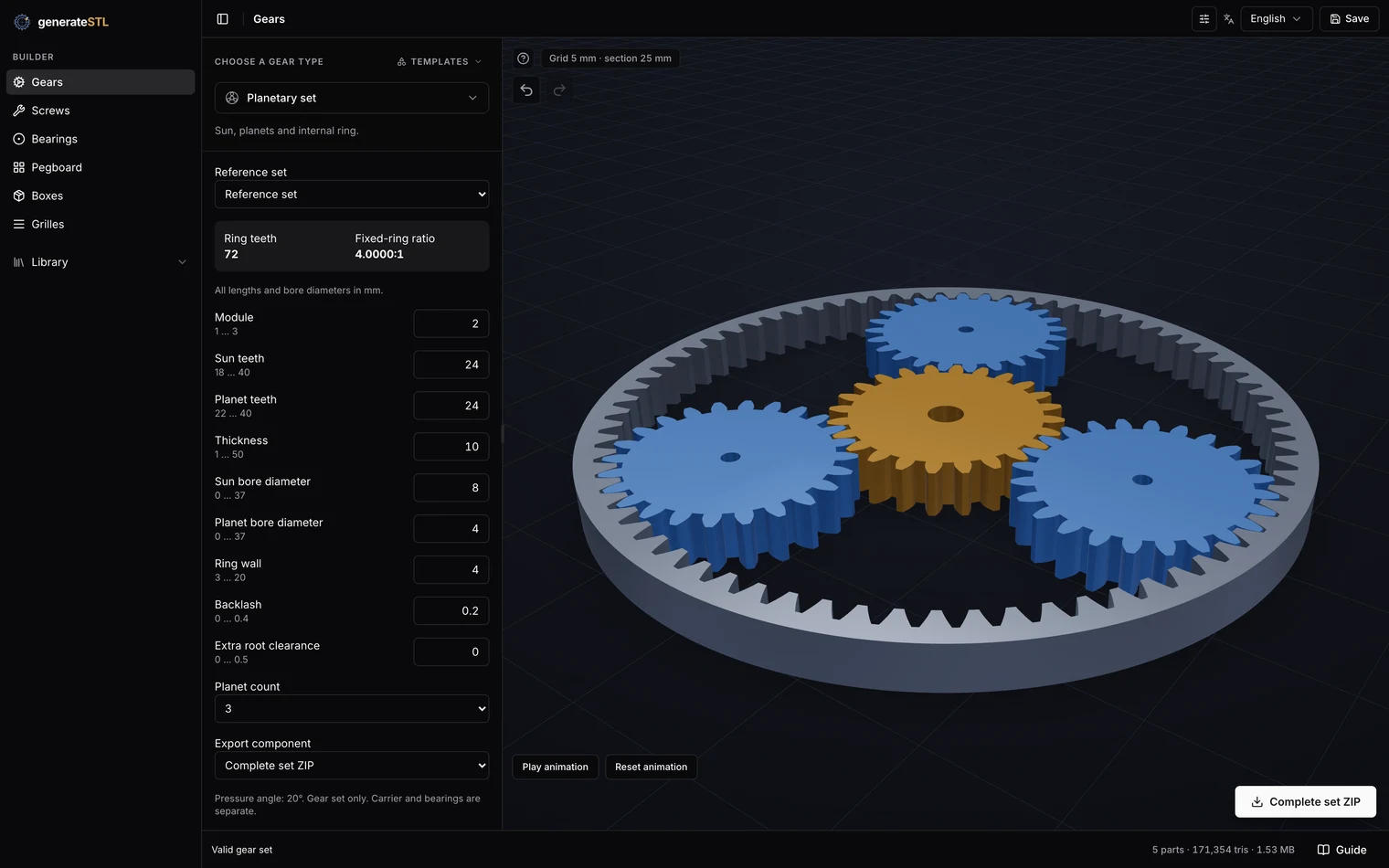The height and width of the screenshot is (868, 1389).
Task: Click the Planet teeth input field
Action: 451,406
